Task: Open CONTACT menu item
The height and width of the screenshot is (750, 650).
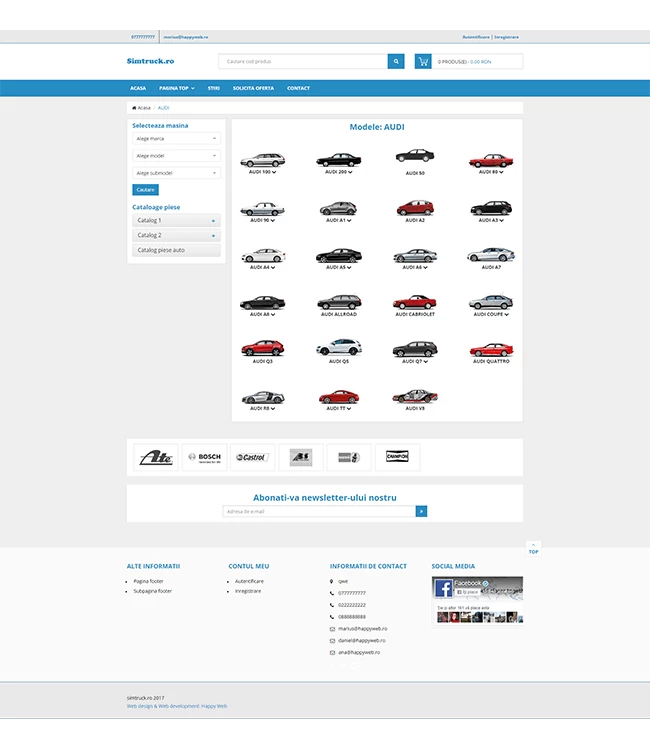Action: click(x=298, y=88)
